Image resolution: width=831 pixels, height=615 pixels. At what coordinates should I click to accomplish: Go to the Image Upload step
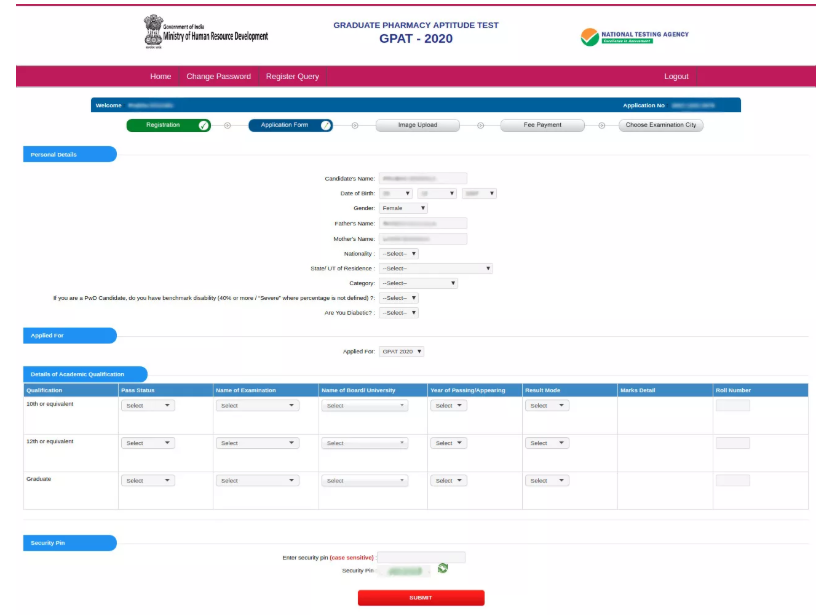[420, 125]
